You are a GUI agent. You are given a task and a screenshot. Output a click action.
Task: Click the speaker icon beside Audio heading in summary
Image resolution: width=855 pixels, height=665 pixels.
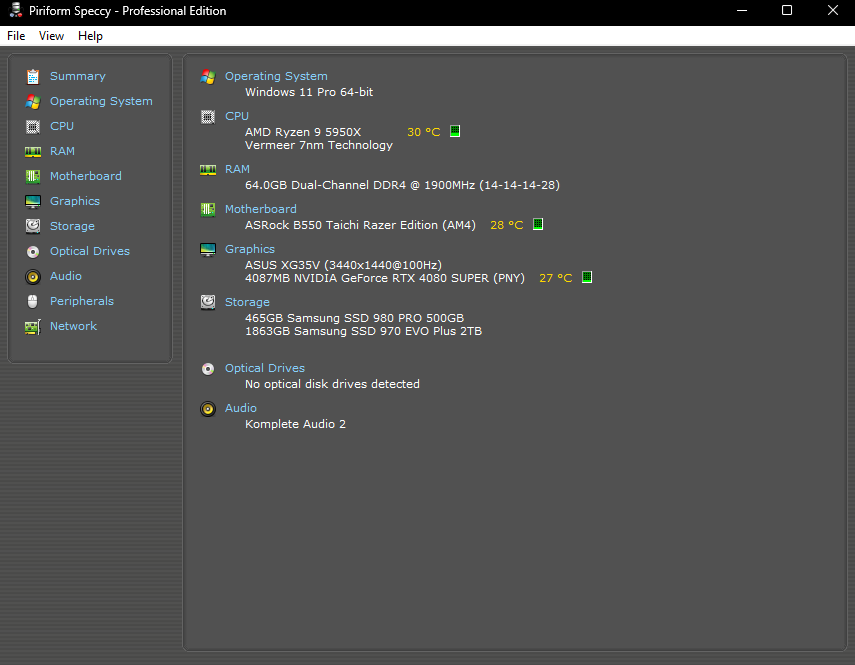pyautogui.click(x=208, y=409)
